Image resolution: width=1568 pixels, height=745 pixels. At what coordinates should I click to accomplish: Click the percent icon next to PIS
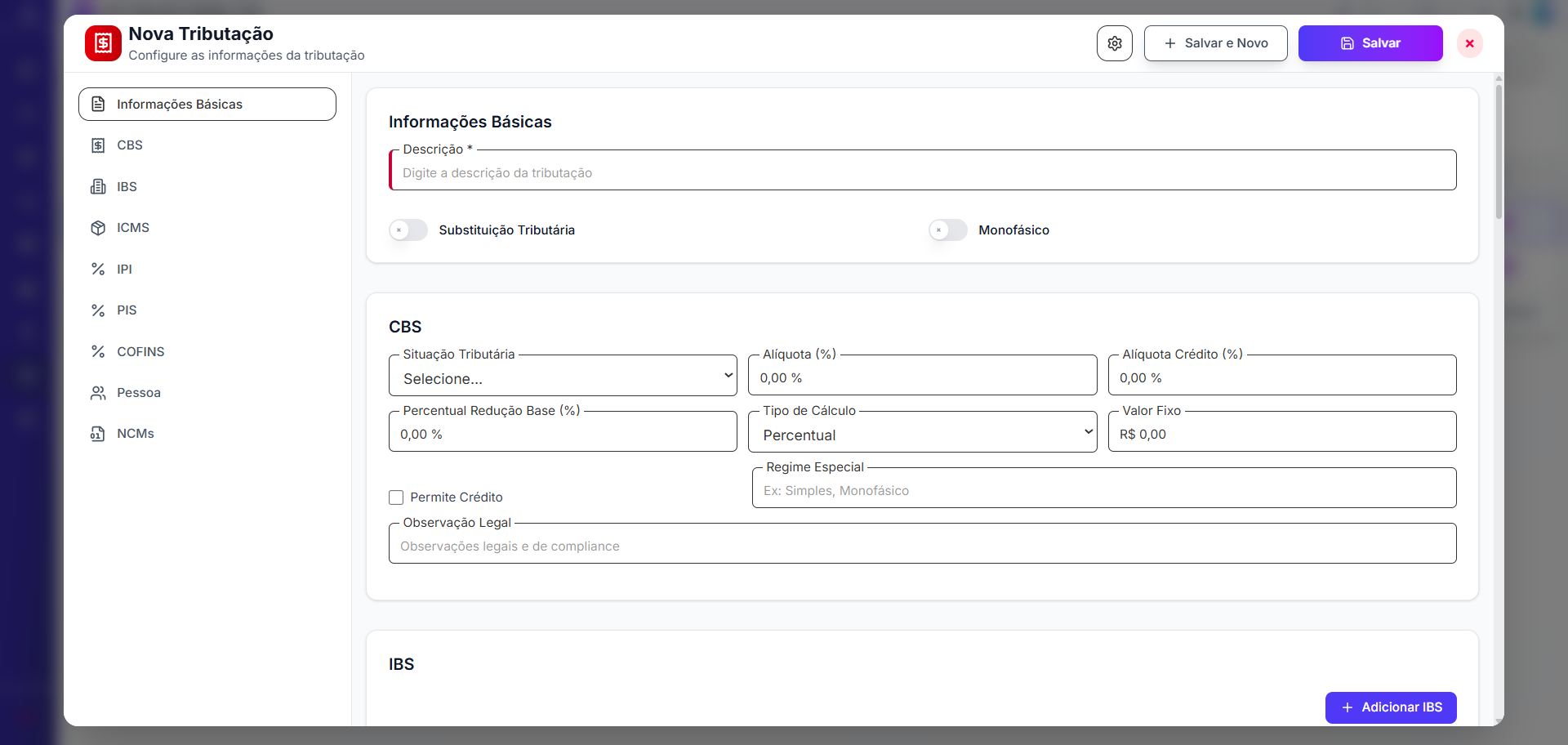click(x=98, y=310)
